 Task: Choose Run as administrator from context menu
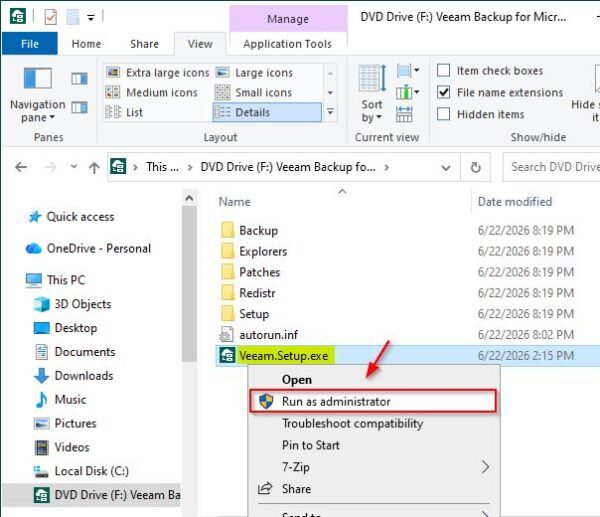tap(373, 401)
